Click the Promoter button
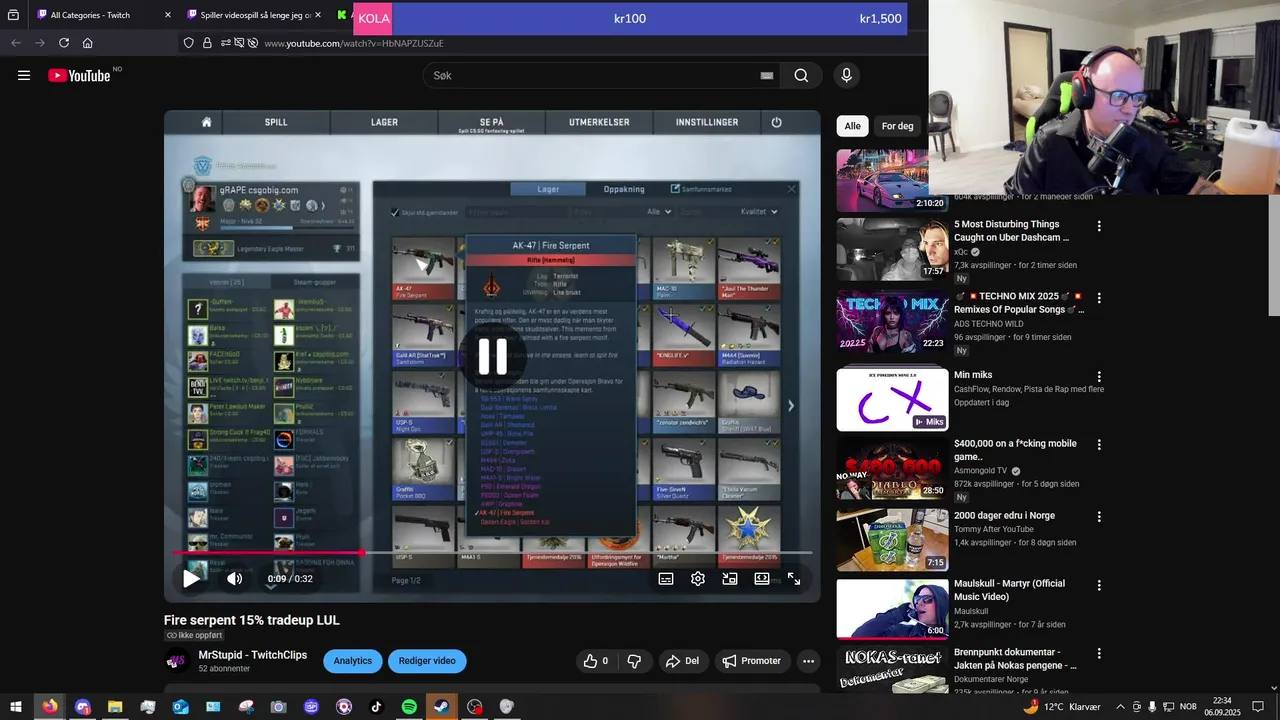The width and height of the screenshot is (1280, 720). click(752, 661)
